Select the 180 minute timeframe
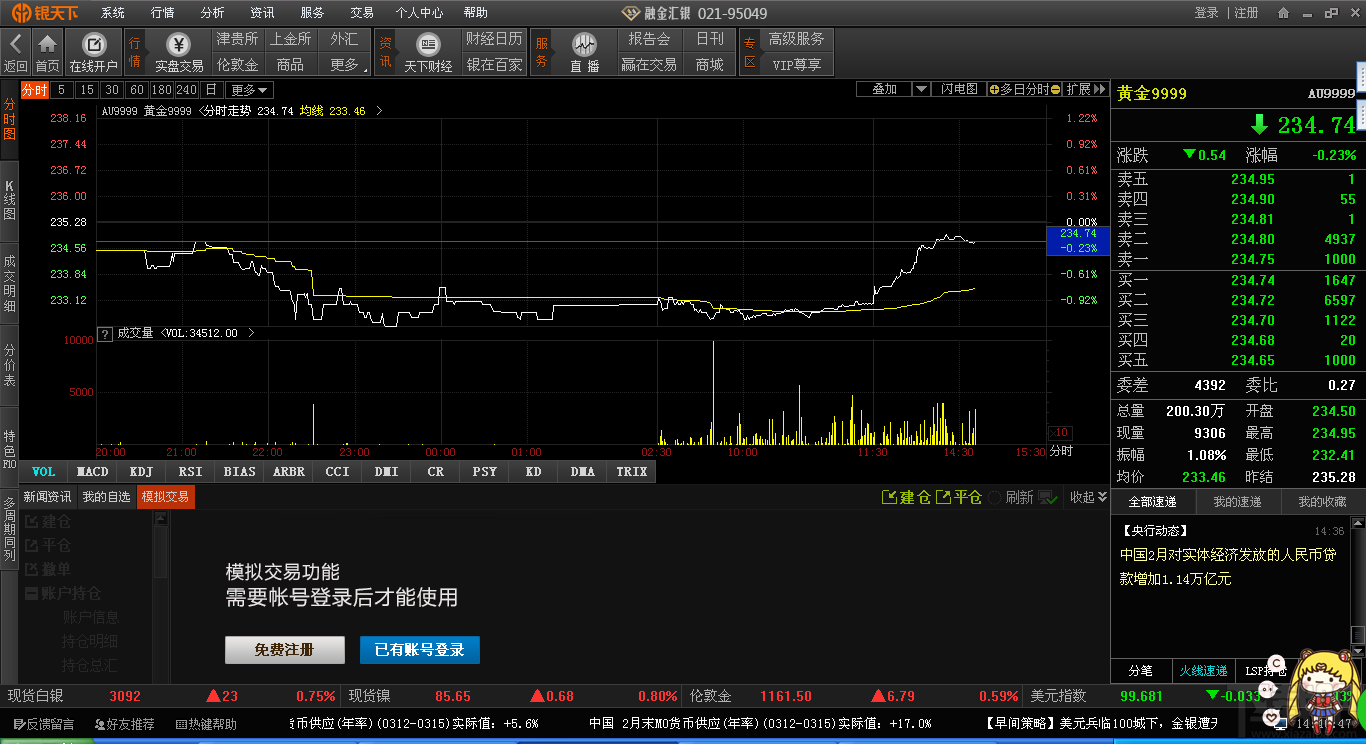 click(x=161, y=90)
